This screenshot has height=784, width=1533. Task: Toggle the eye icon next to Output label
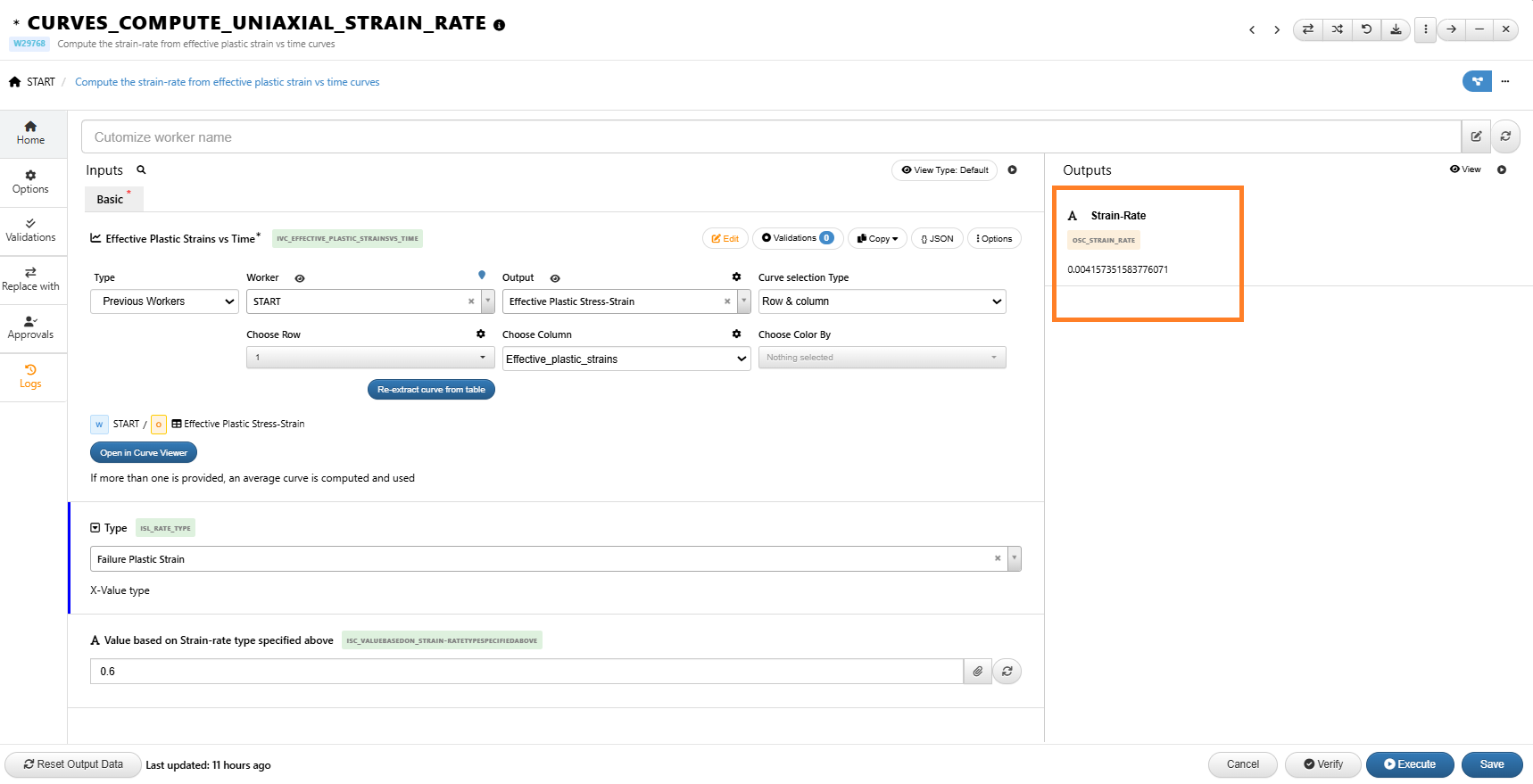click(x=555, y=278)
